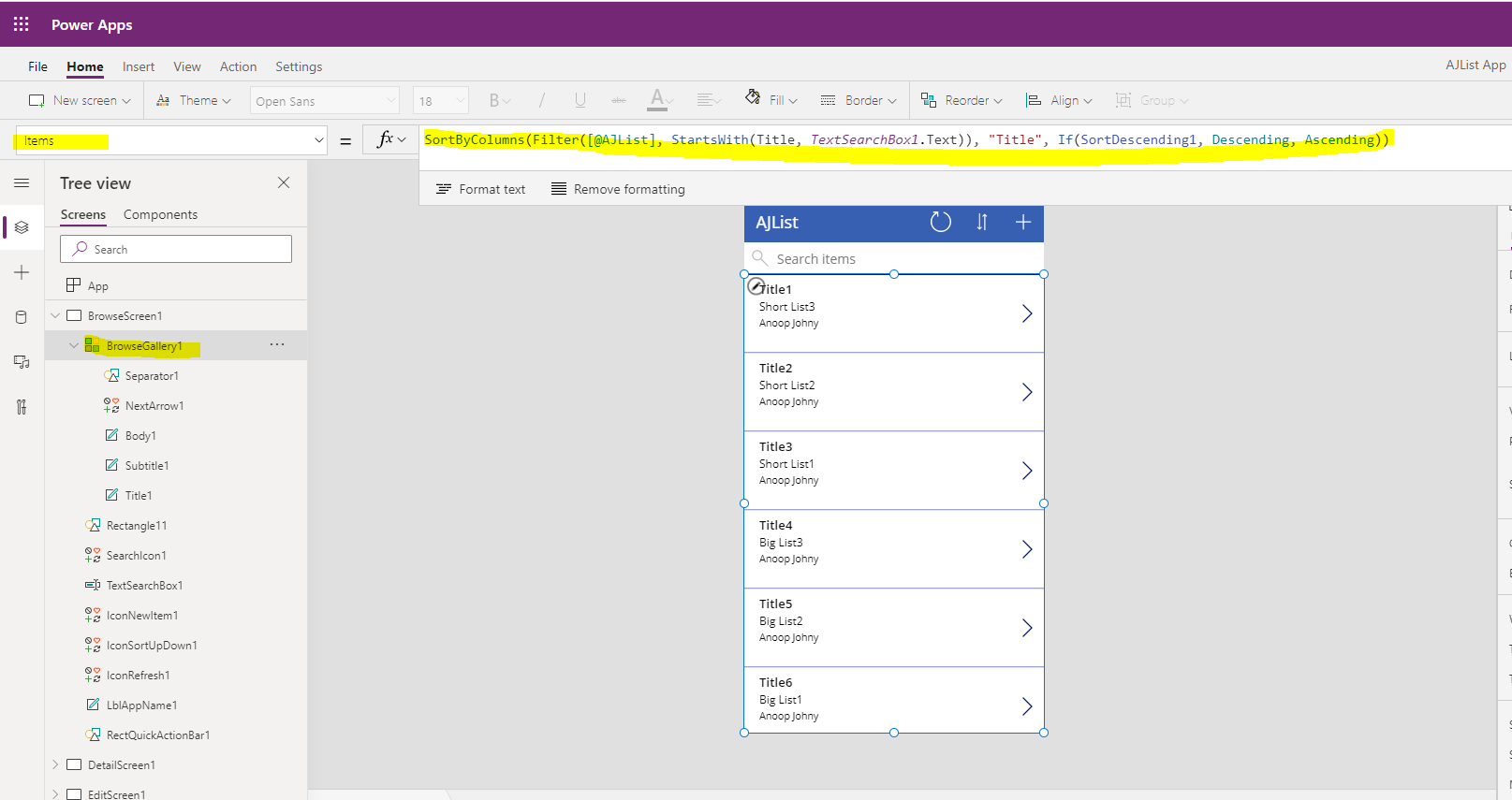Select IconNewItem1 in the tree
Image resolution: width=1512 pixels, height=800 pixels.
click(142, 616)
